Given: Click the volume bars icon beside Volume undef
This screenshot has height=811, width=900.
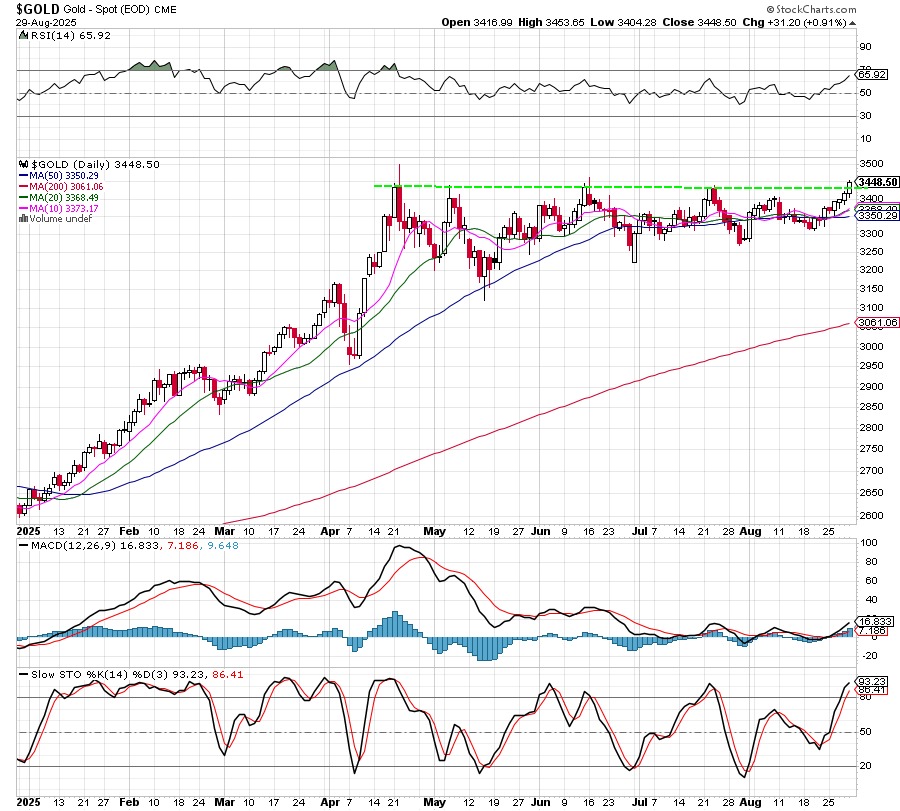Looking at the screenshot, I should (23, 219).
